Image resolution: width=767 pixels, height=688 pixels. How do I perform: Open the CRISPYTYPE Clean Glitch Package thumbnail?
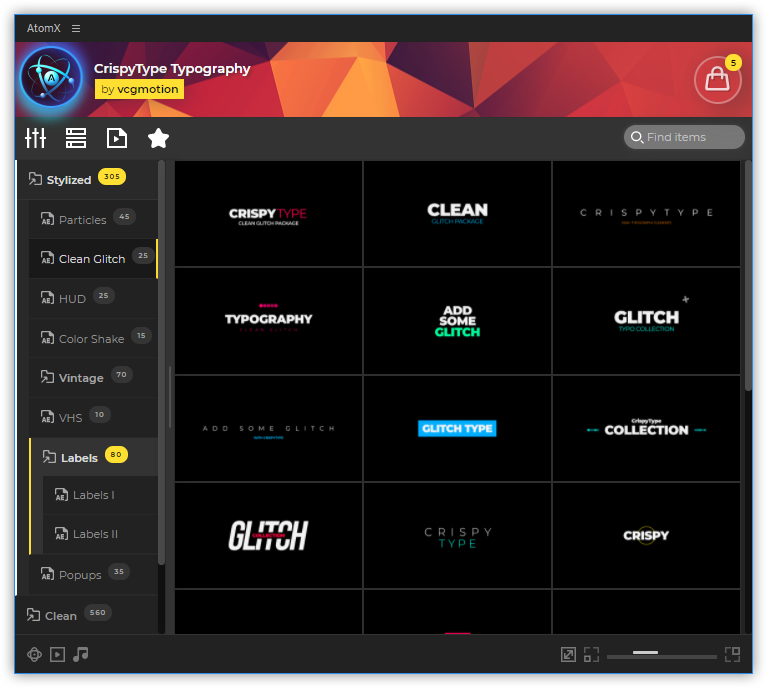(269, 214)
